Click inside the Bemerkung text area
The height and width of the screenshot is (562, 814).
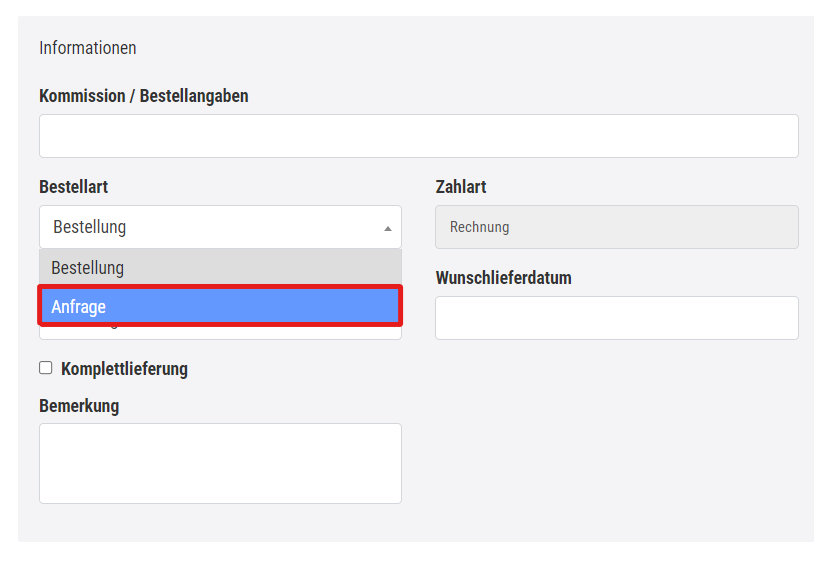point(220,463)
